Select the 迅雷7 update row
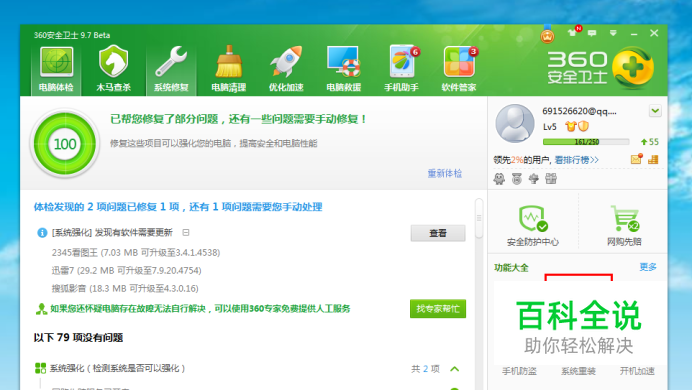The height and width of the screenshot is (390, 692). (126, 270)
